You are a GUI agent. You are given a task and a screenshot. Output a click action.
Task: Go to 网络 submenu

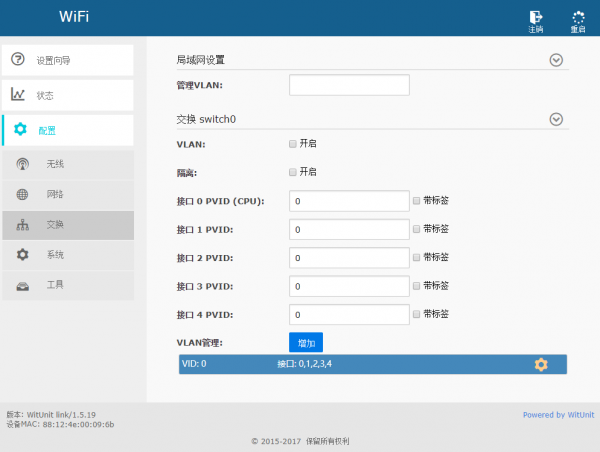tap(68, 194)
